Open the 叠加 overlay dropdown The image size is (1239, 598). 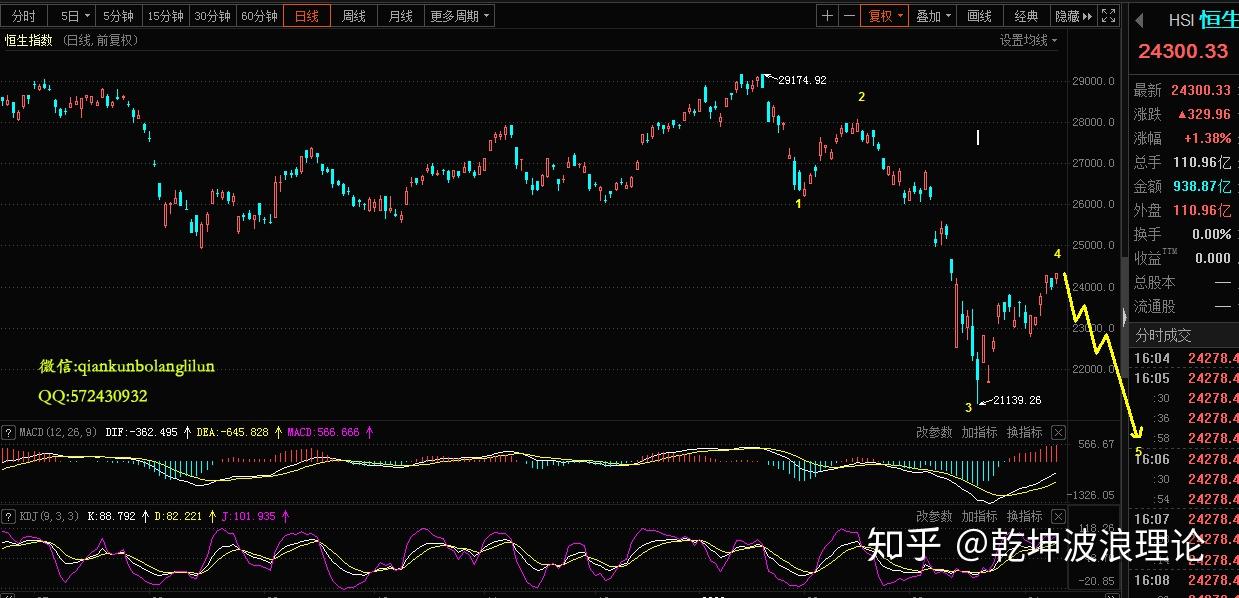pyautogui.click(x=934, y=16)
